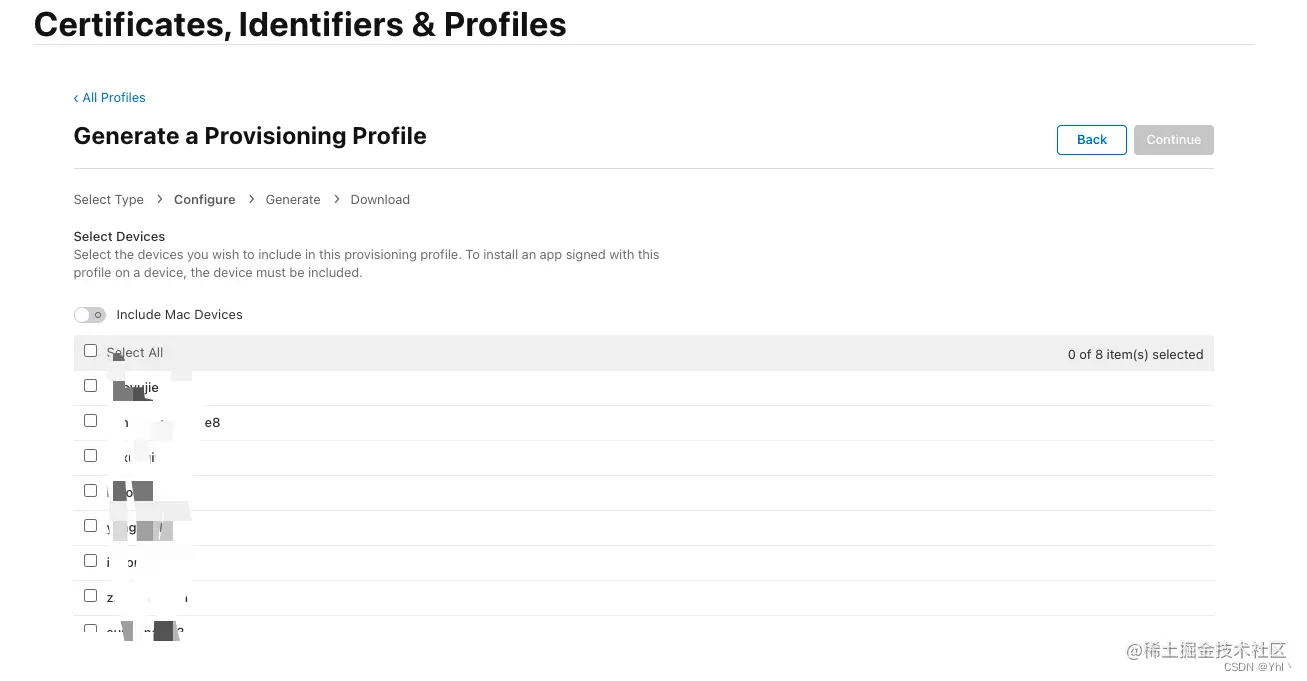This screenshot has width=1307, height=681.
Task: Check the Select All checkbox
Action: click(91, 351)
